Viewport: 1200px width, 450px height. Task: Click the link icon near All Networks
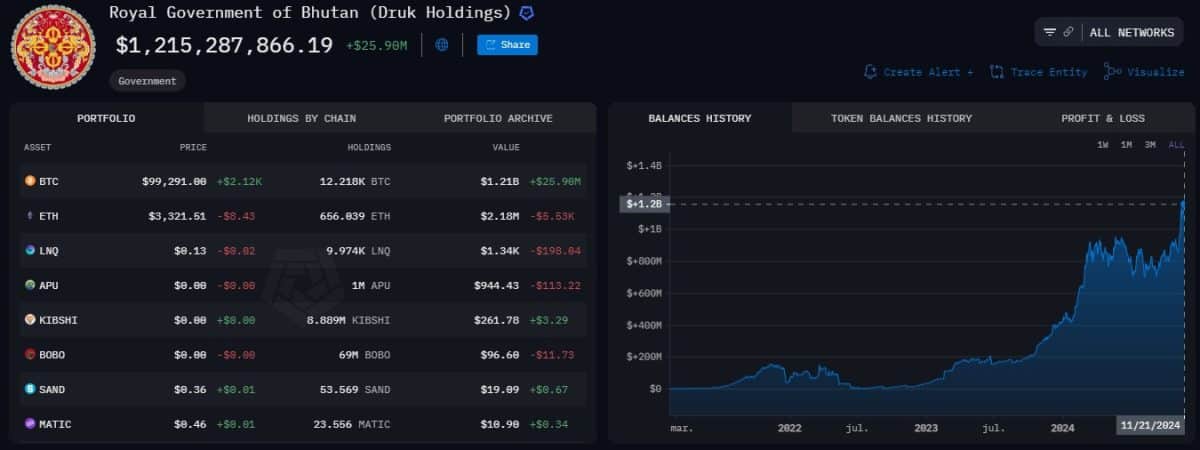click(1068, 32)
